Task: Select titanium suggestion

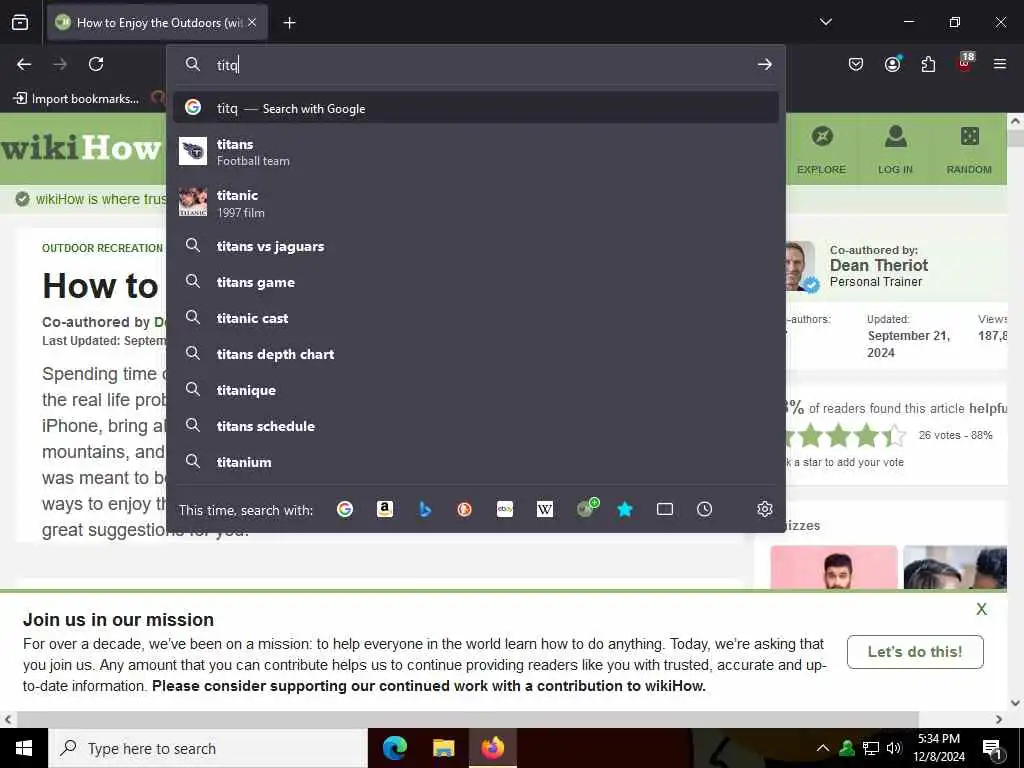Action: click(x=475, y=462)
